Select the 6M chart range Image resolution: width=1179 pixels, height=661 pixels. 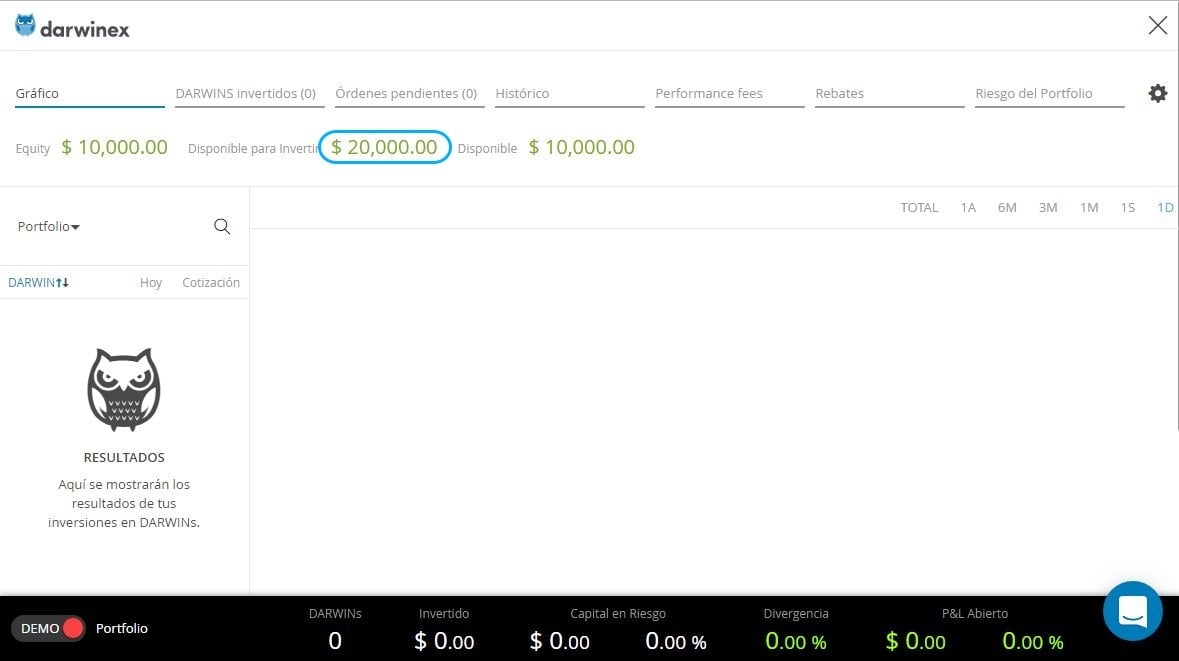click(1007, 208)
